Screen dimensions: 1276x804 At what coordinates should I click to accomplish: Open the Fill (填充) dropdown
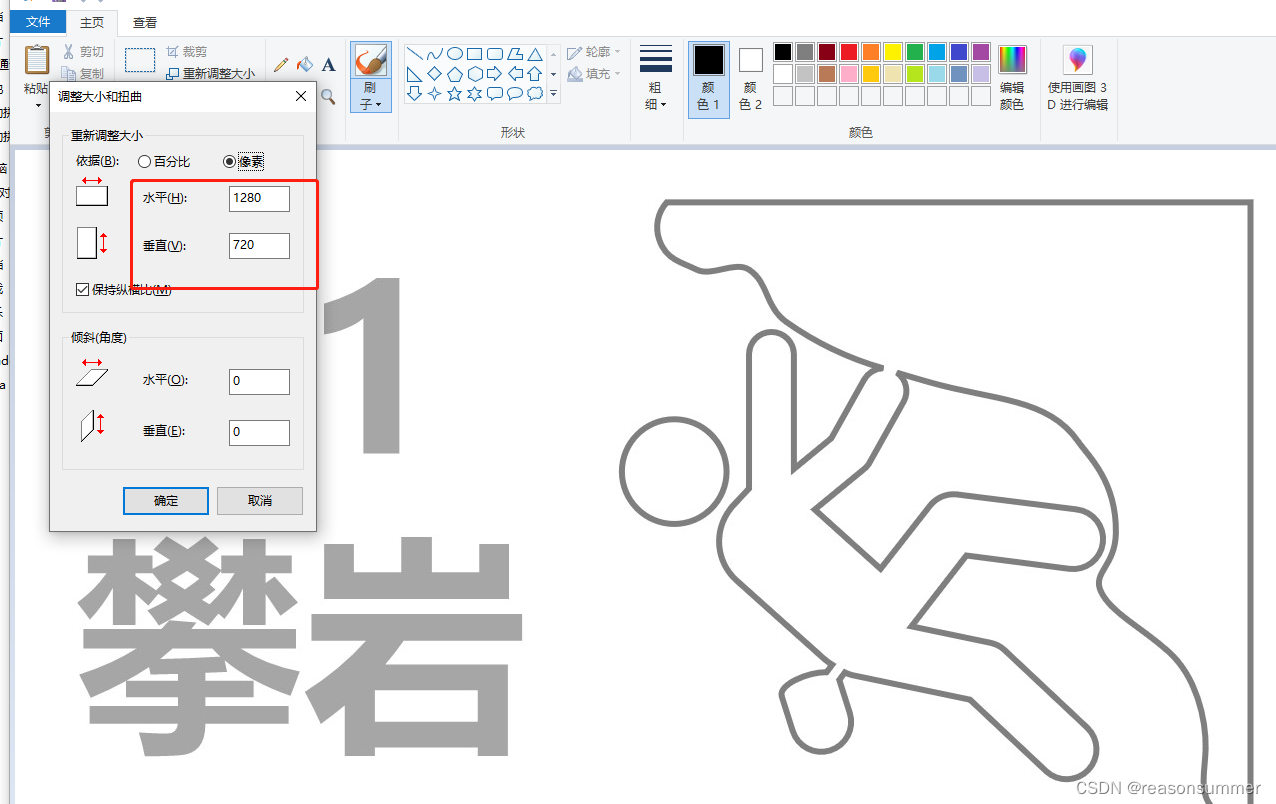point(594,73)
